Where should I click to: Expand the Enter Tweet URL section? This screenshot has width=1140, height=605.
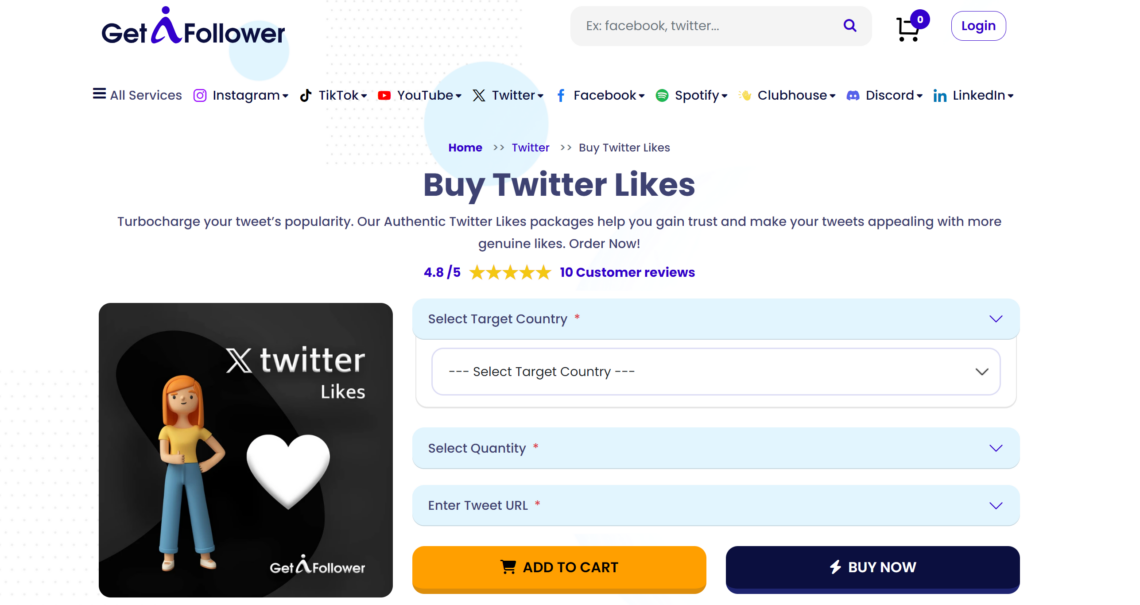coord(715,505)
